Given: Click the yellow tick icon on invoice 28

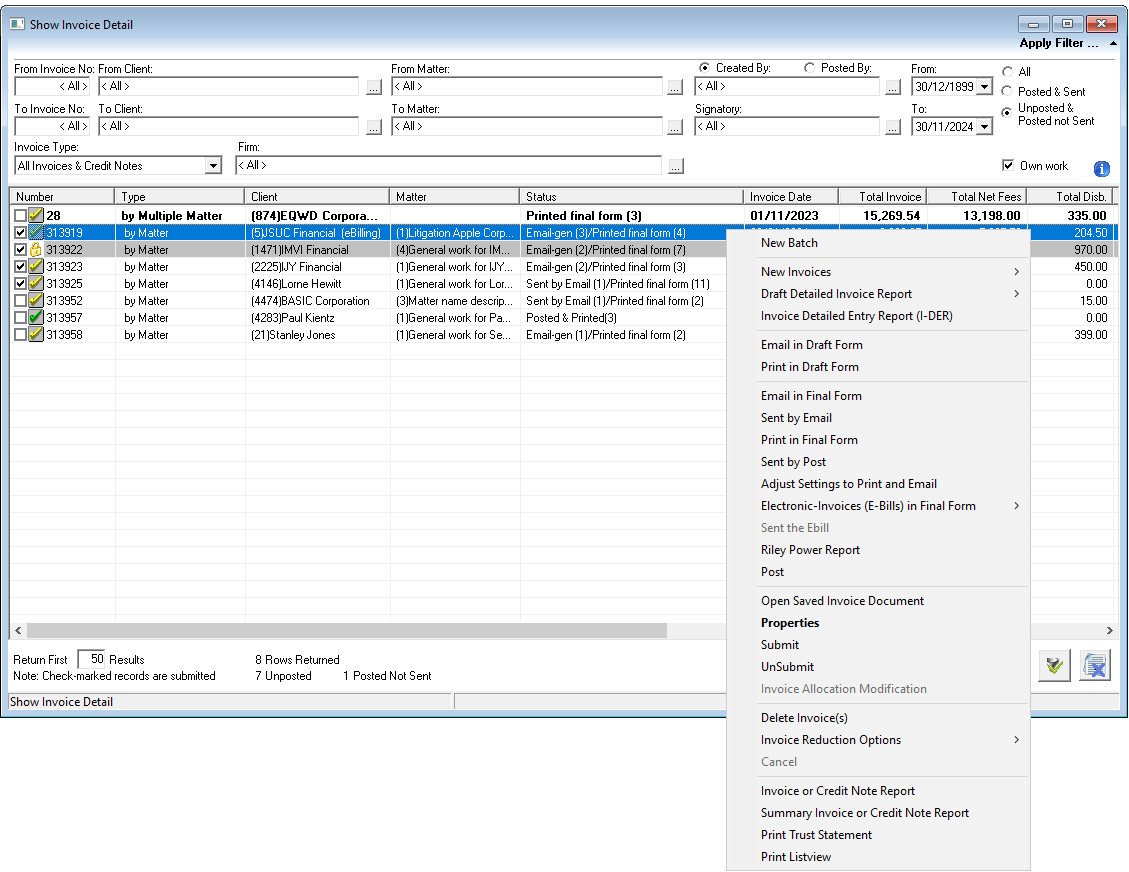Looking at the screenshot, I should (x=36, y=215).
